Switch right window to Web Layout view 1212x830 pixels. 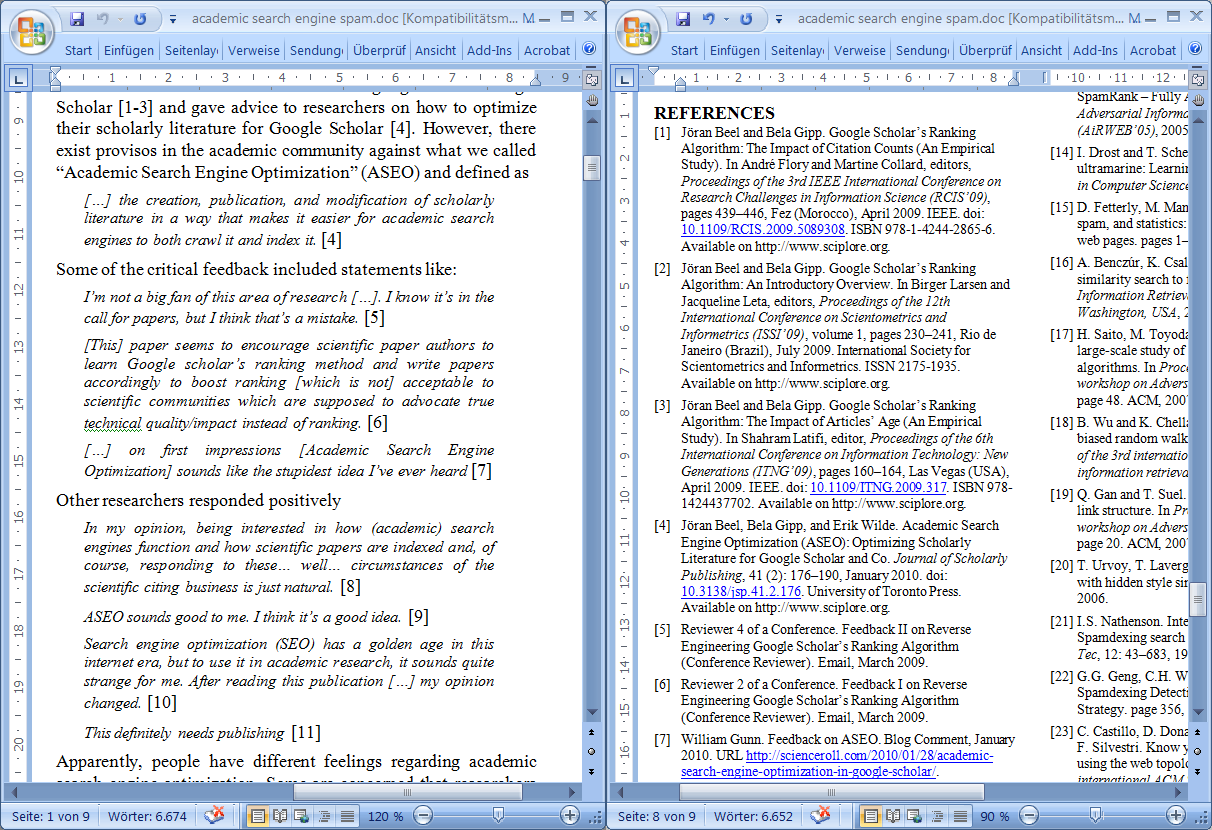coord(916,816)
